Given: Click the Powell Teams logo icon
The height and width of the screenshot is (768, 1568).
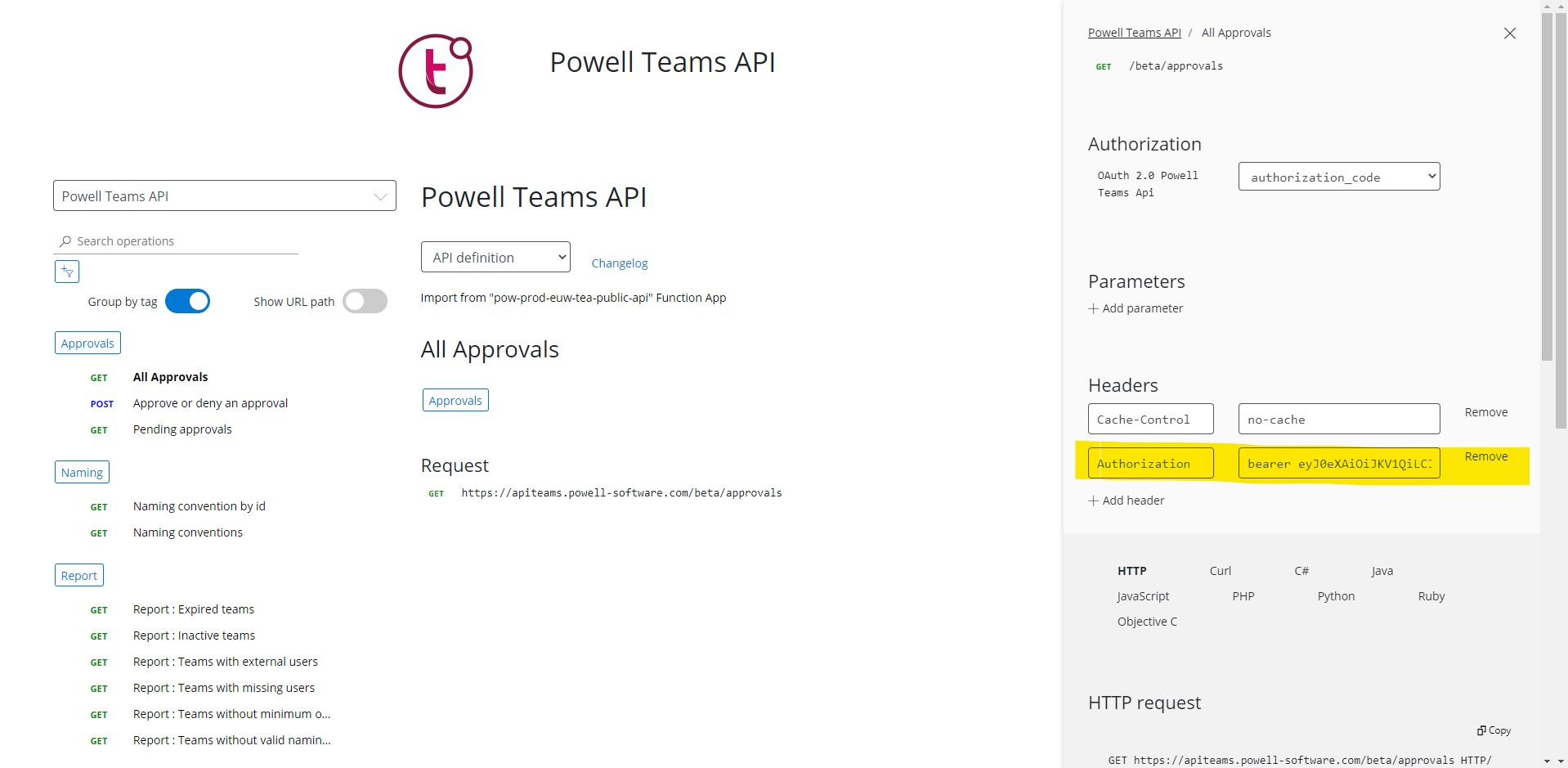Looking at the screenshot, I should 436,70.
